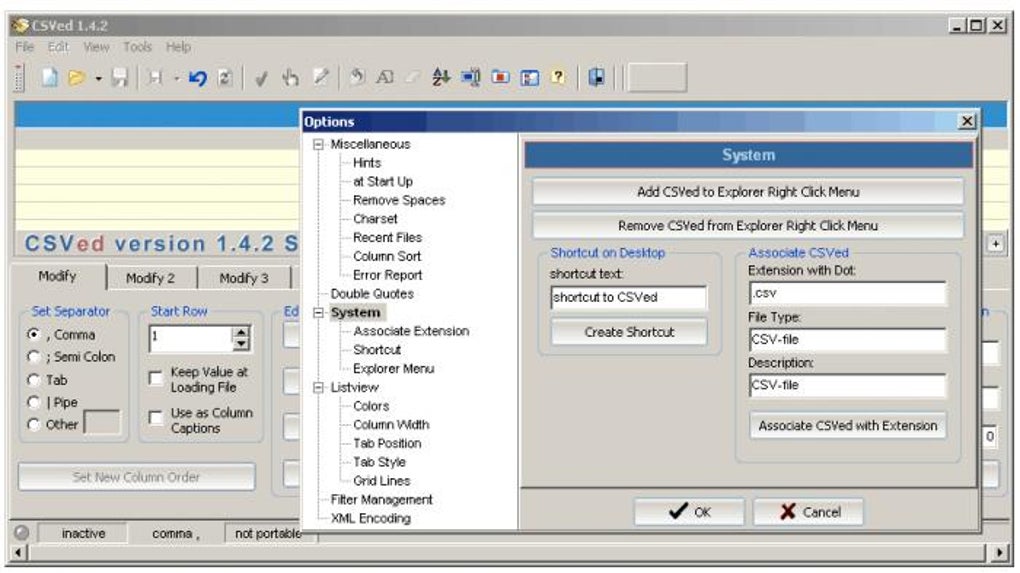Open the Edit menu
Viewport: 1020px width, 573px height.
(x=58, y=47)
